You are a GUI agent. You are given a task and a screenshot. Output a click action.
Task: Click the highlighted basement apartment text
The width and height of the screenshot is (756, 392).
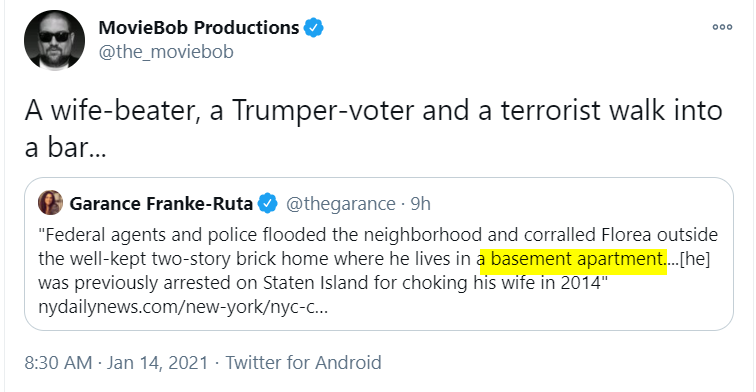click(574, 260)
